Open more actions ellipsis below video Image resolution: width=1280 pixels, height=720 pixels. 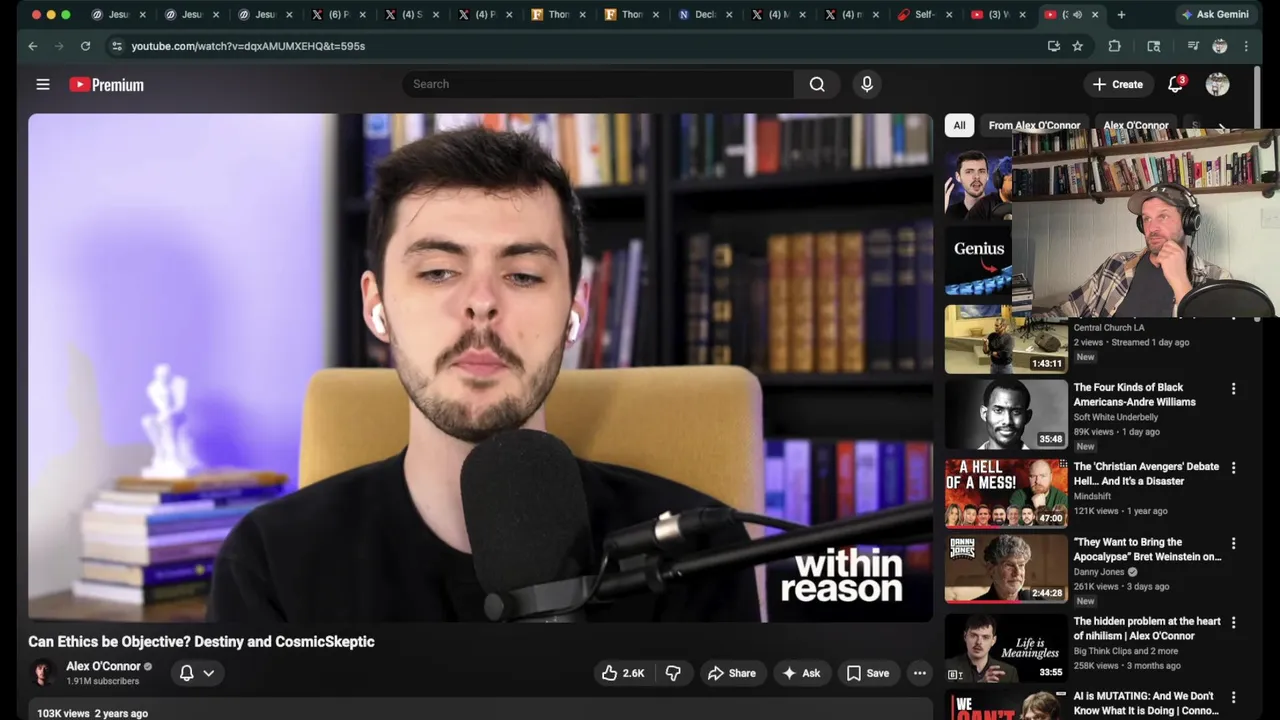[920, 673]
